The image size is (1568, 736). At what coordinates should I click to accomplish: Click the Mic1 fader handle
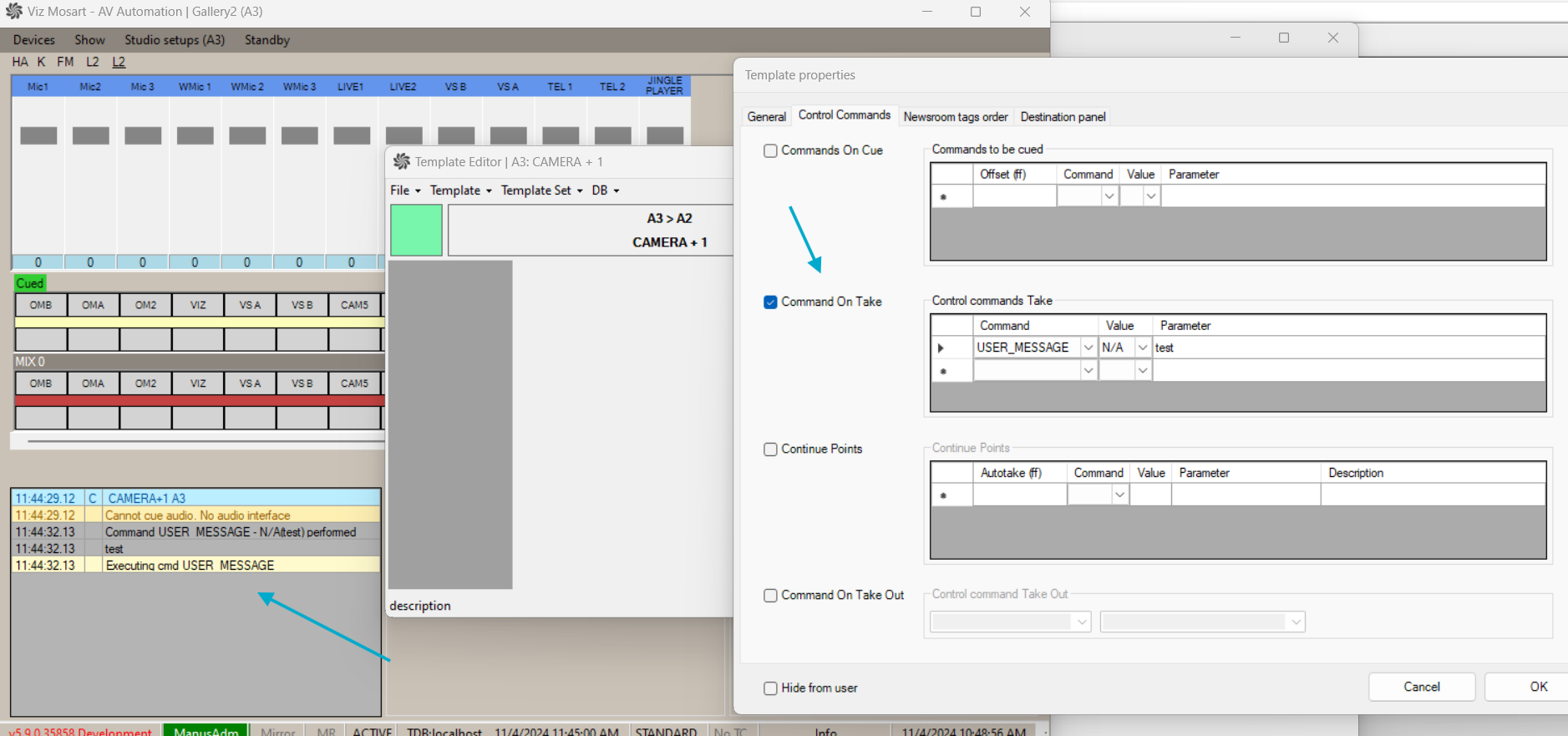point(38,135)
